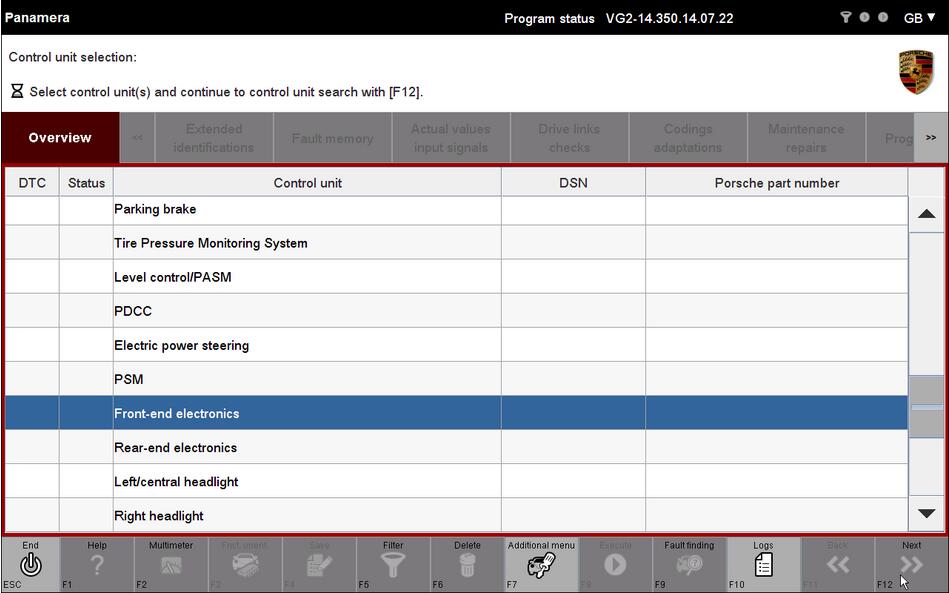Image resolution: width=949 pixels, height=593 pixels.
Task: Click the End power icon
Action: (30, 565)
